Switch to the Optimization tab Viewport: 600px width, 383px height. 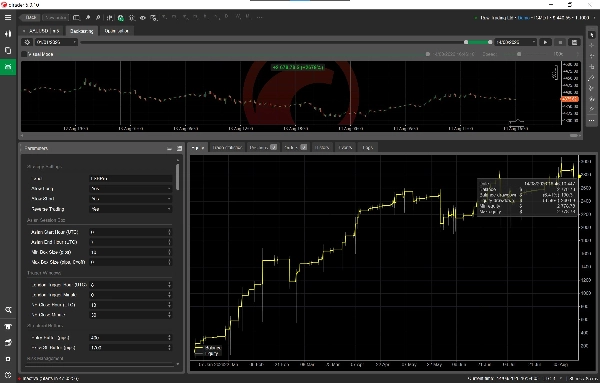116,31
